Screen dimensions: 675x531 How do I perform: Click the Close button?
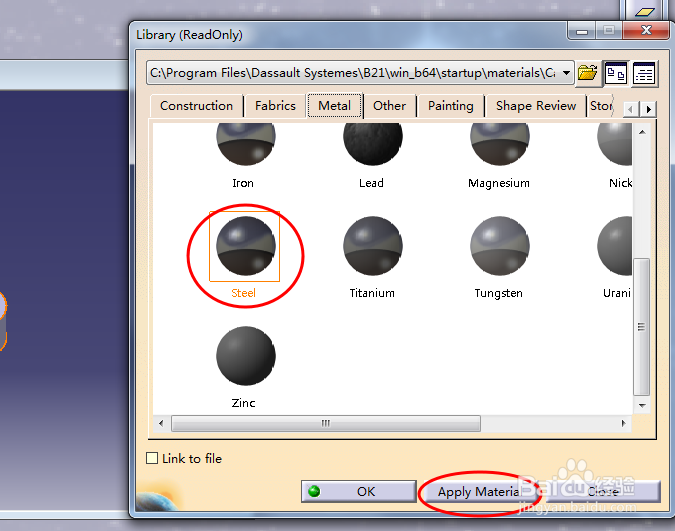[603, 491]
